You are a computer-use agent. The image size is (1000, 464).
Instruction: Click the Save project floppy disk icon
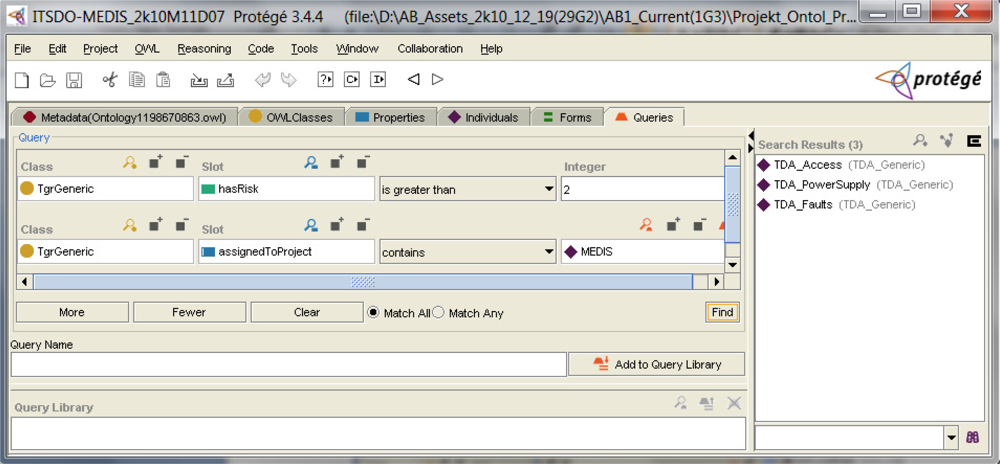[x=73, y=80]
